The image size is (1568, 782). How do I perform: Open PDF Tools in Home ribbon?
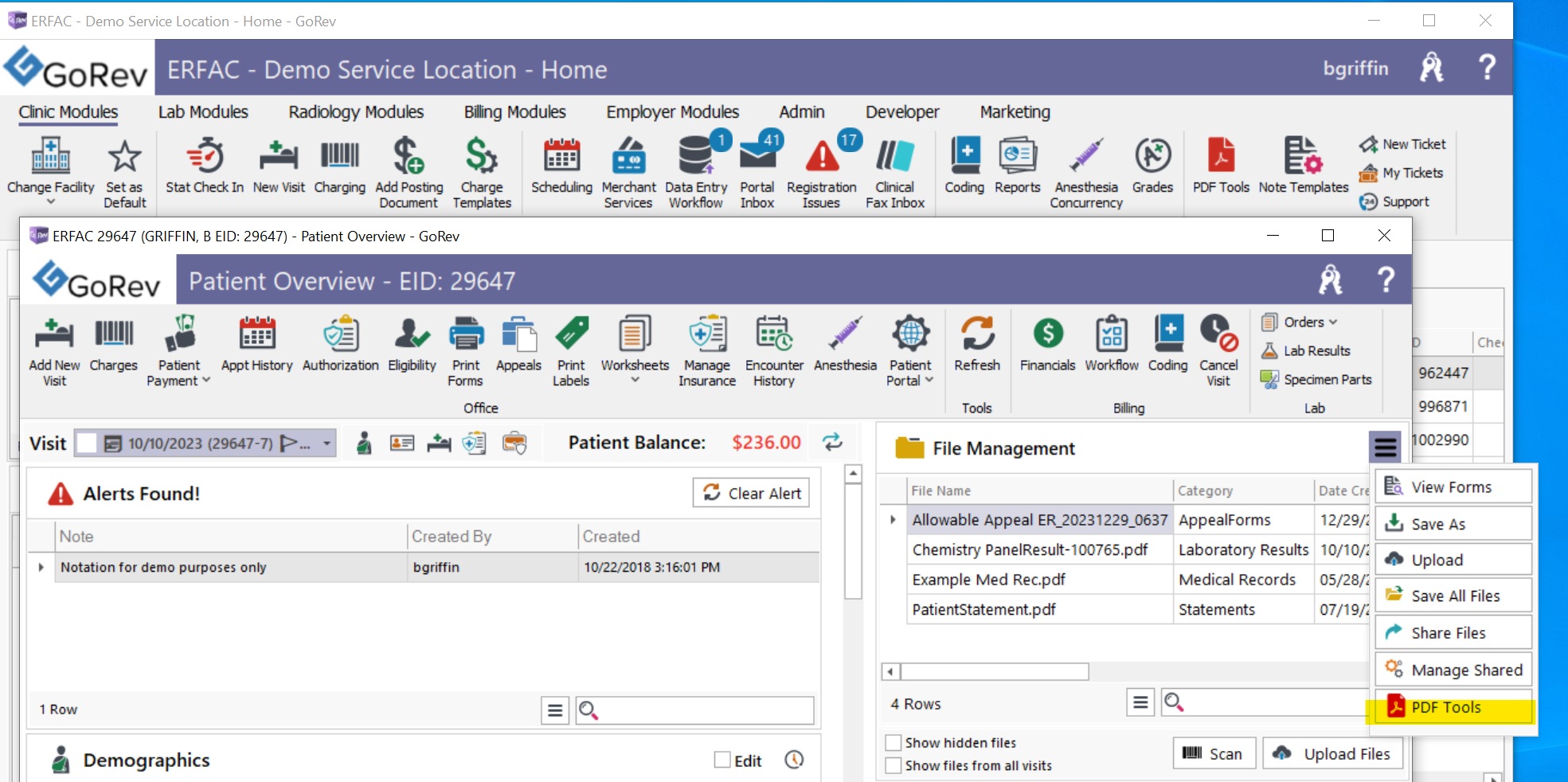(1221, 166)
